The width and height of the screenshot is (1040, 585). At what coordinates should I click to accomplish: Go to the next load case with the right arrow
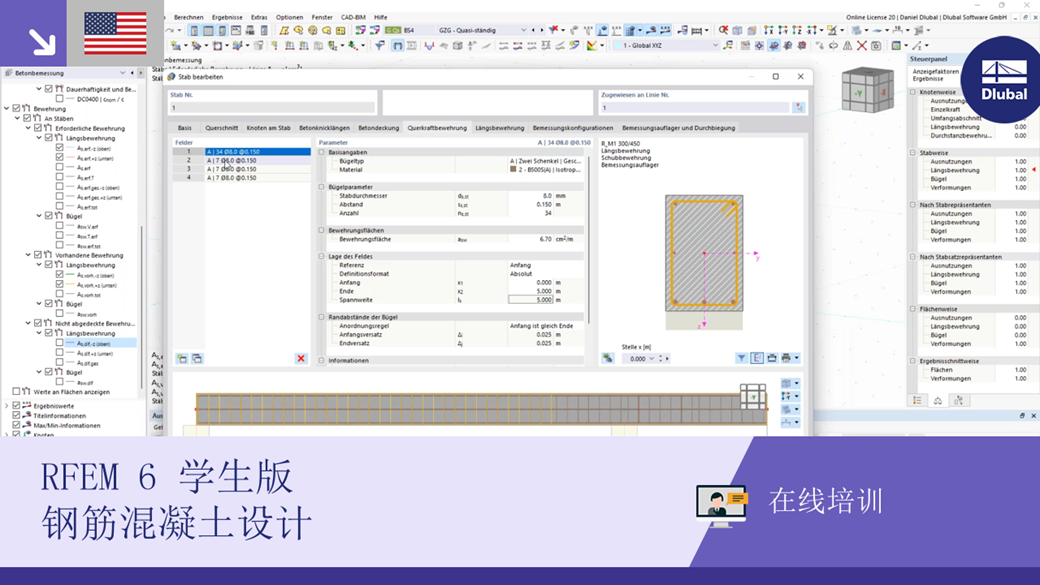click(541, 30)
